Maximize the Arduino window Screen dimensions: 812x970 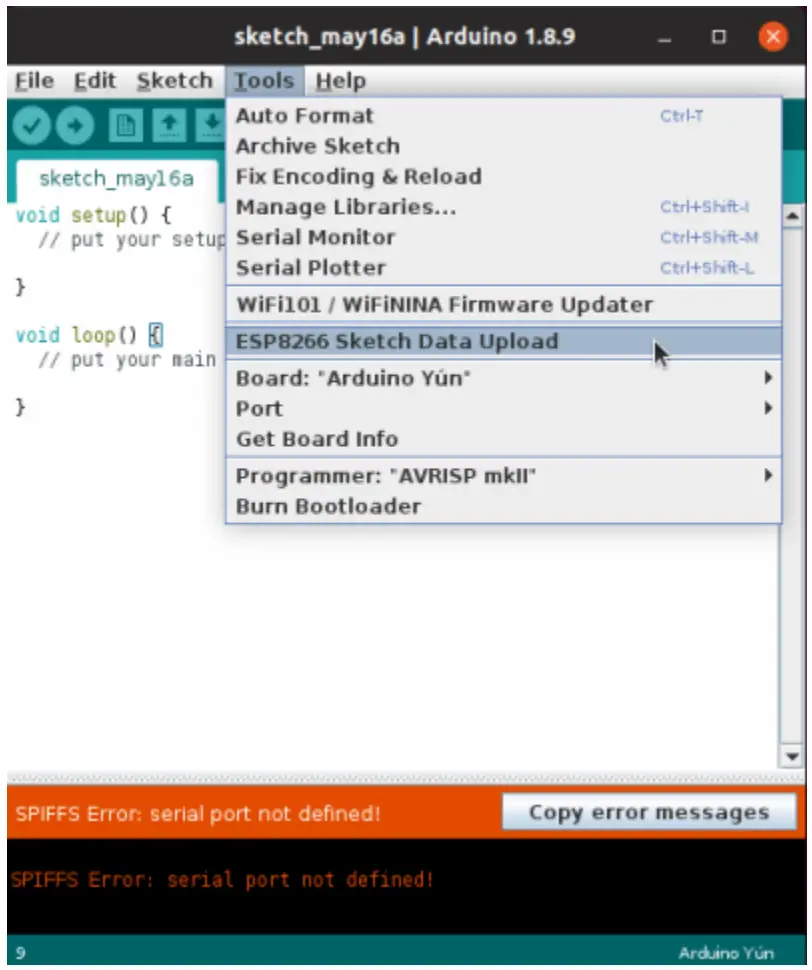[x=719, y=37]
